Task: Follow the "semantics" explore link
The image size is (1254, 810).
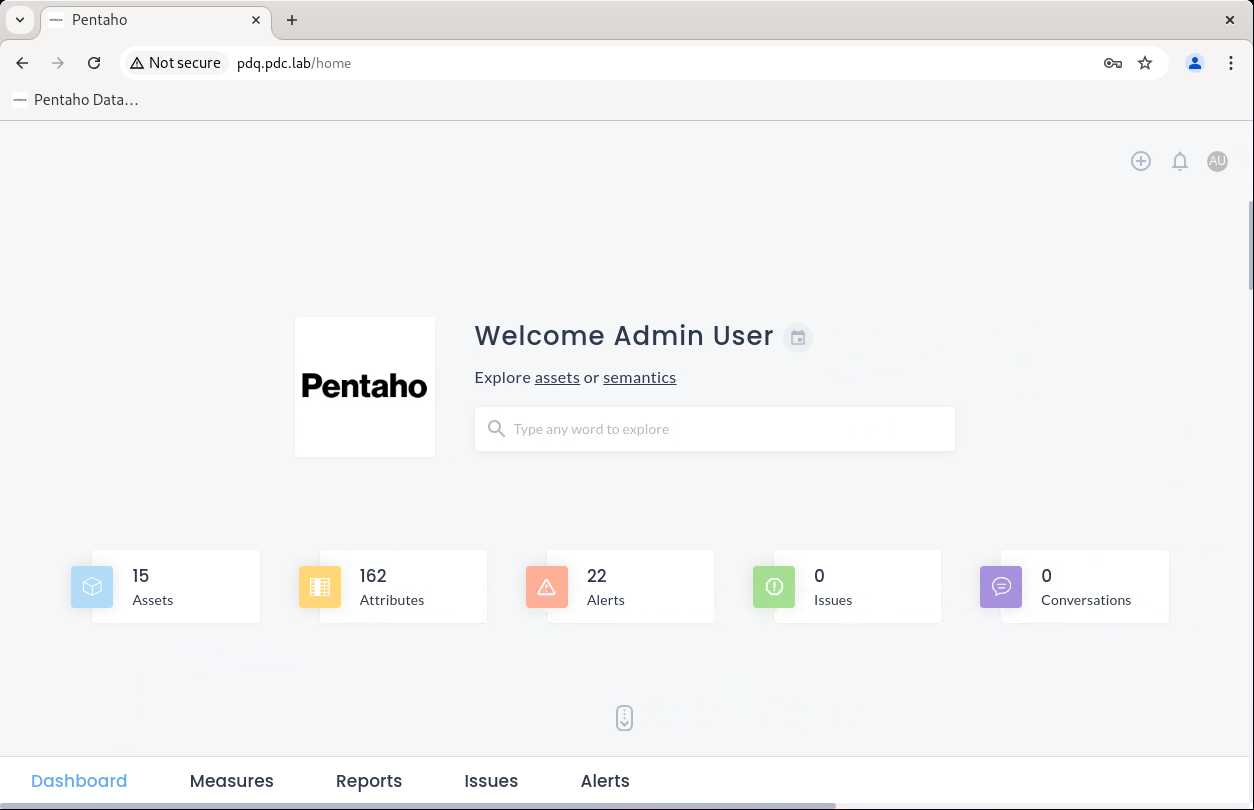Action: [x=639, y=377]
